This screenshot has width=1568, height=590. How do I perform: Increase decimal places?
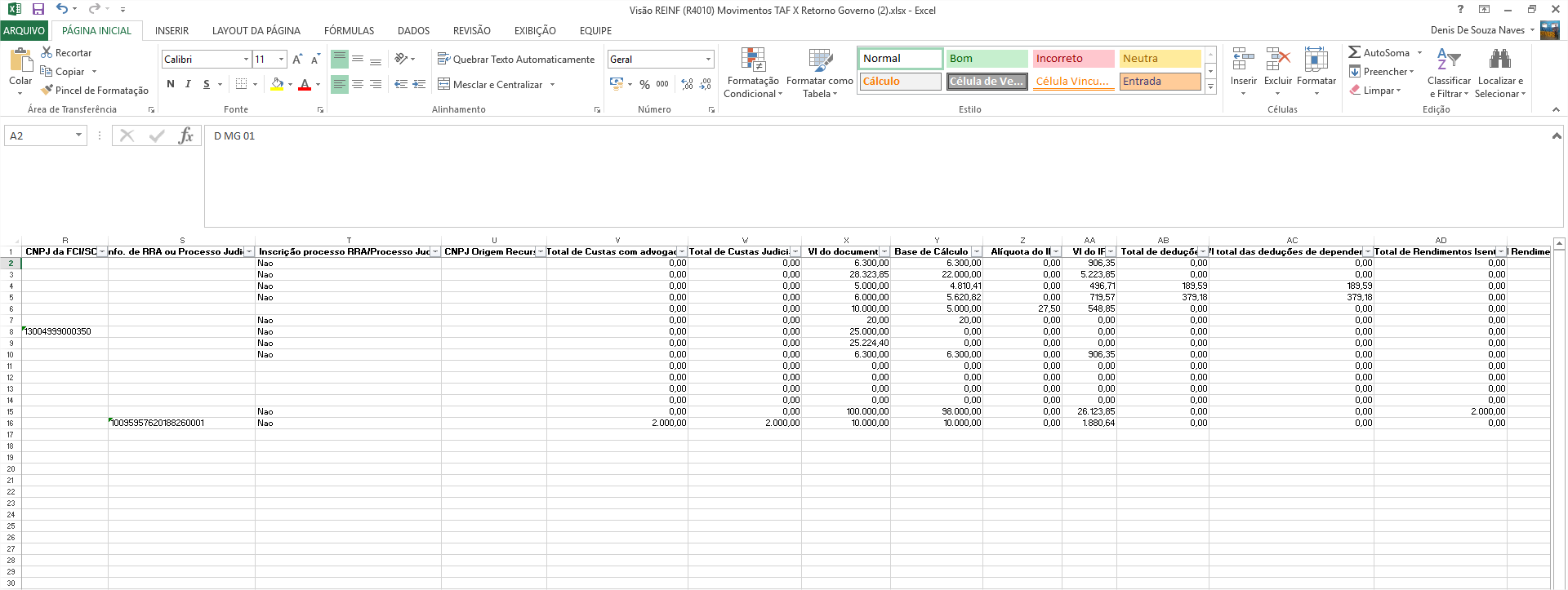pyautogui.click(x=688, y=84)
